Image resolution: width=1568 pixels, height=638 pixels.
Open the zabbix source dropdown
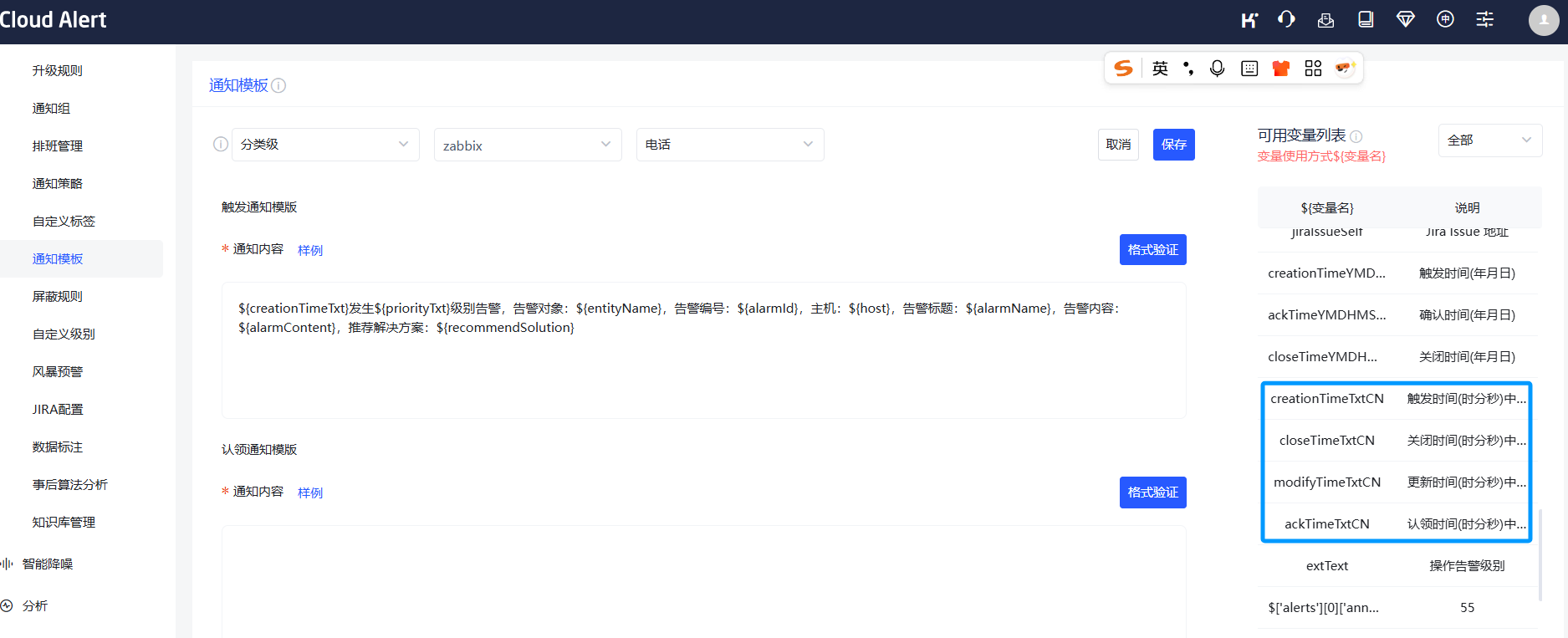(528, 145)
